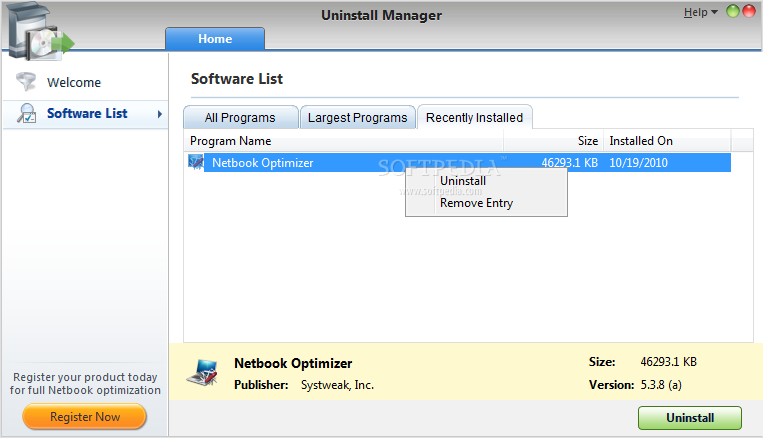
Task: Switch to the All Programs tab
Action: click(x=240, y=117)
